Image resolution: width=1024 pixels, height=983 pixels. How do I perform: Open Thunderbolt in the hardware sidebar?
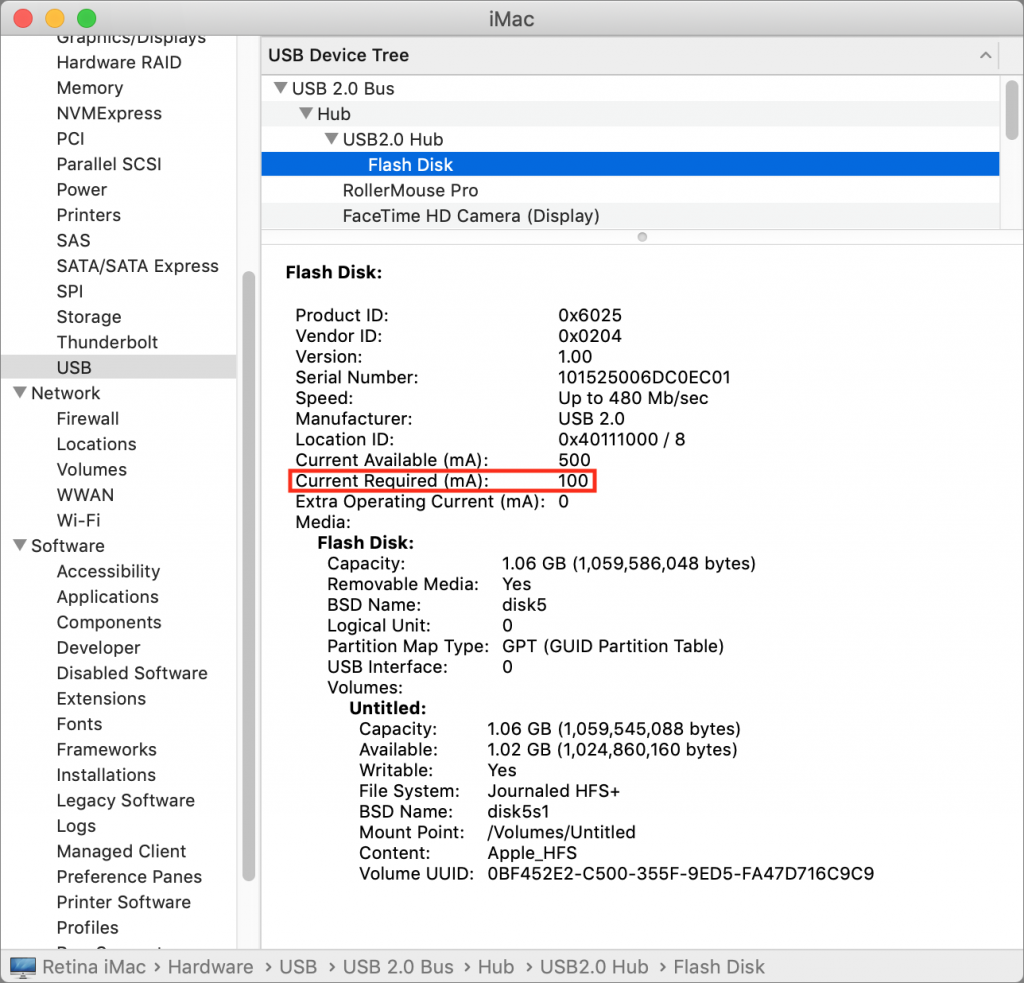pos(107,342)
